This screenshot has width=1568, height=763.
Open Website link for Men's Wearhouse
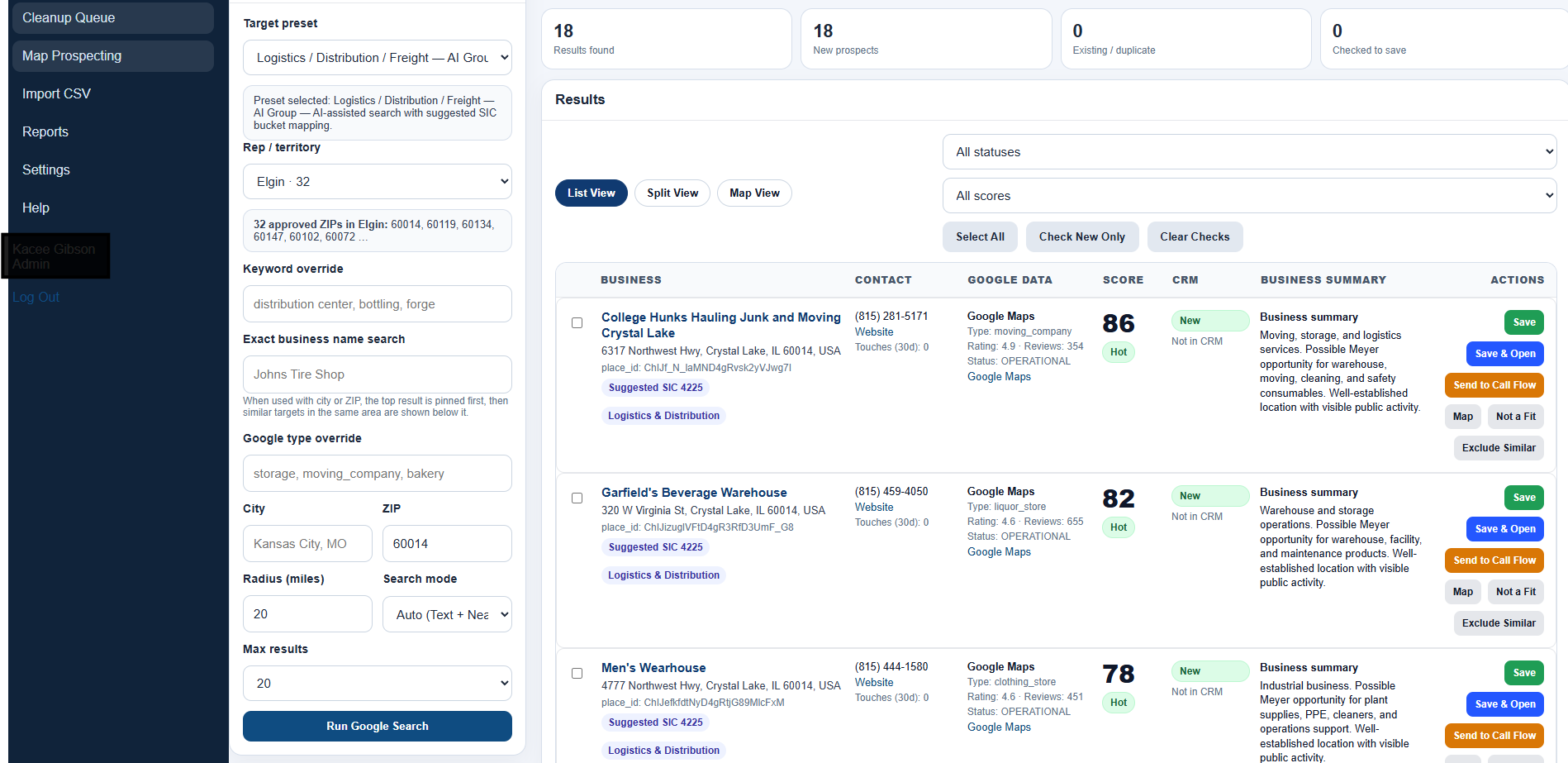click(874, 683)
